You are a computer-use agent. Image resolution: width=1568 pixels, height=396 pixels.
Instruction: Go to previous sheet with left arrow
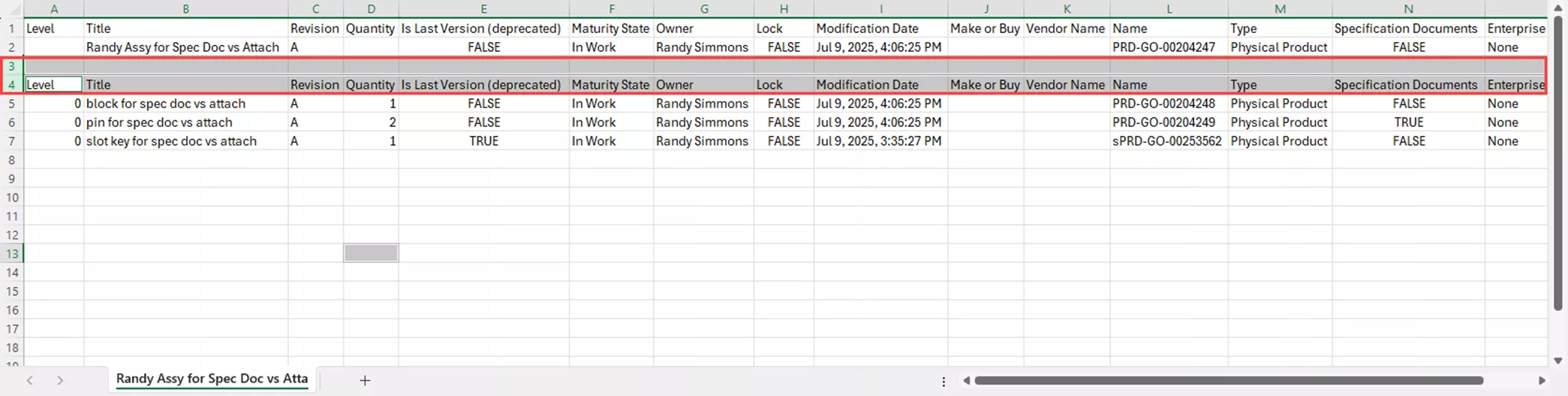point(30,380)
